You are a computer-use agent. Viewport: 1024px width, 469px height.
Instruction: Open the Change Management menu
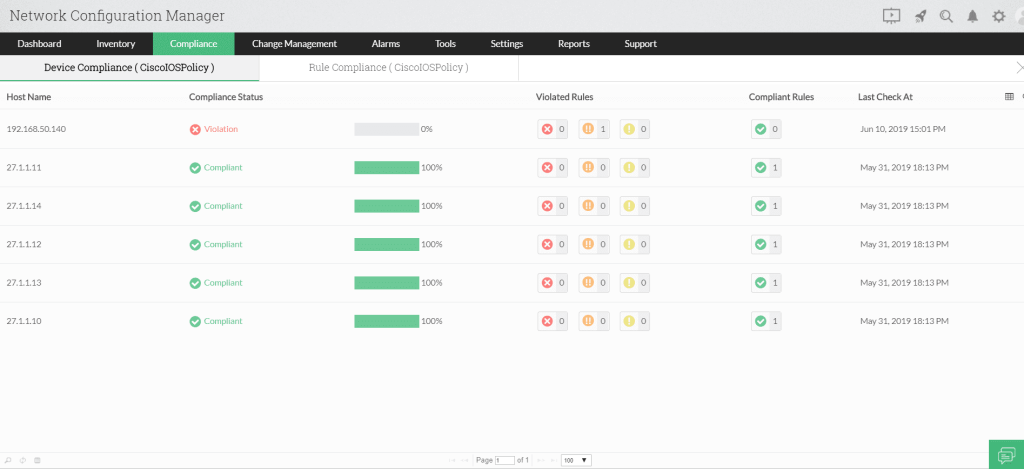294,44
